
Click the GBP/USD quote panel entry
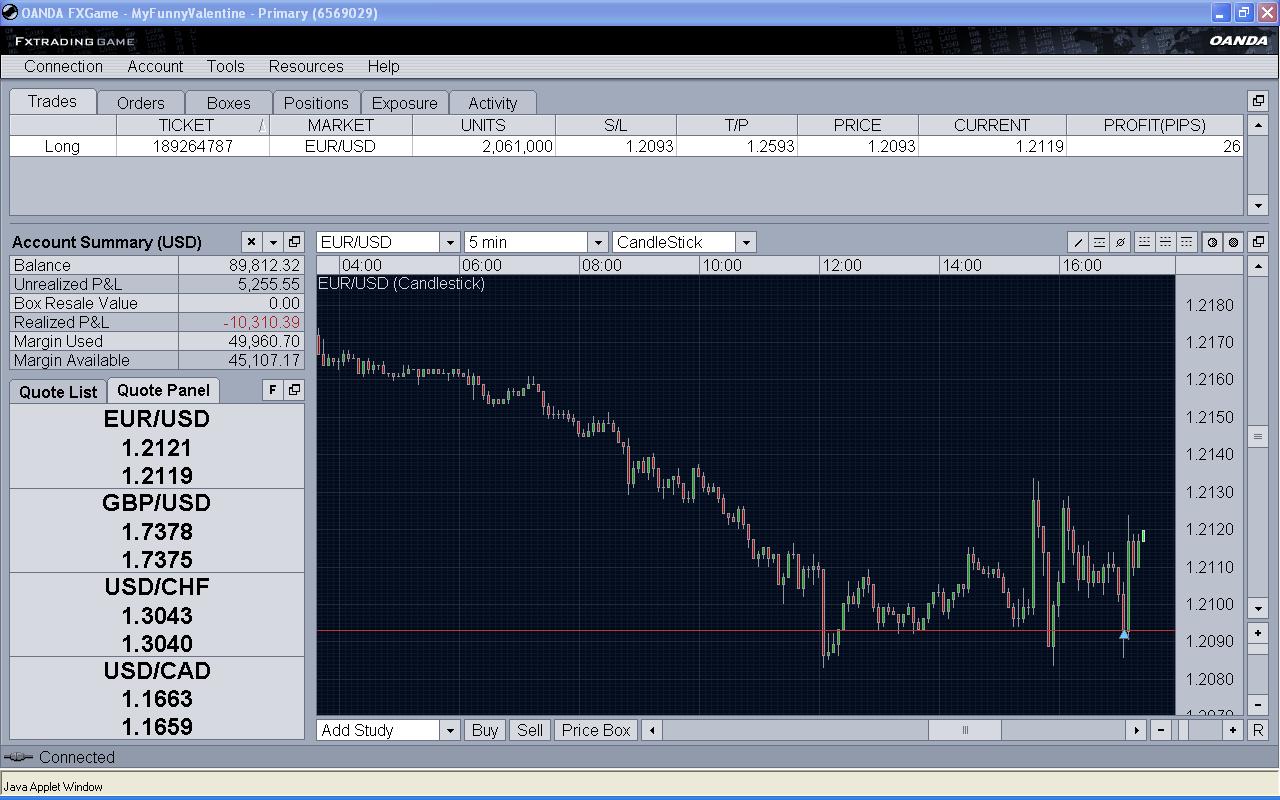pyautogui.click(x=157, y=531)
